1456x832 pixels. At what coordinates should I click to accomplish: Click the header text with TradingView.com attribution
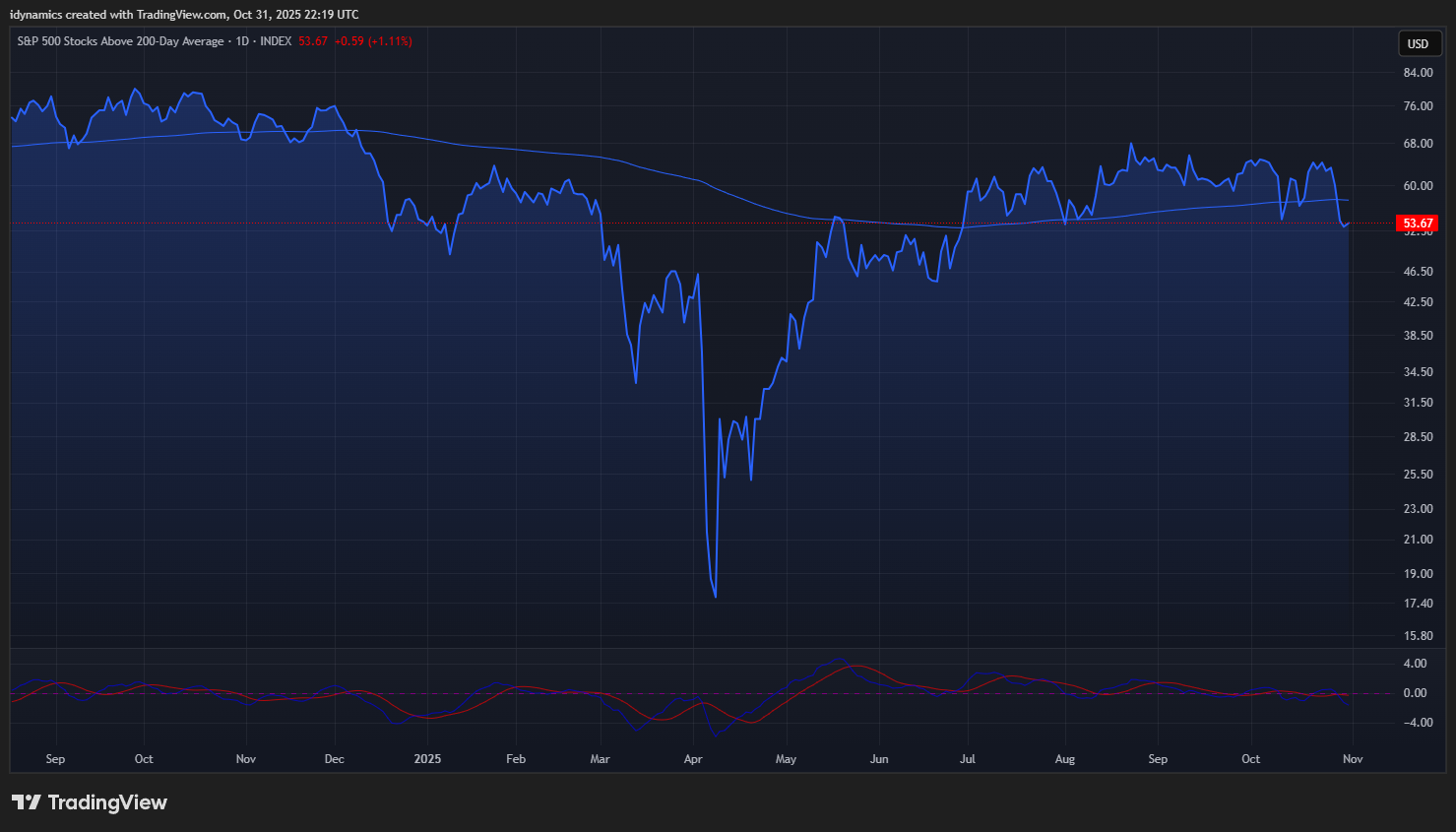click(184, 15)
